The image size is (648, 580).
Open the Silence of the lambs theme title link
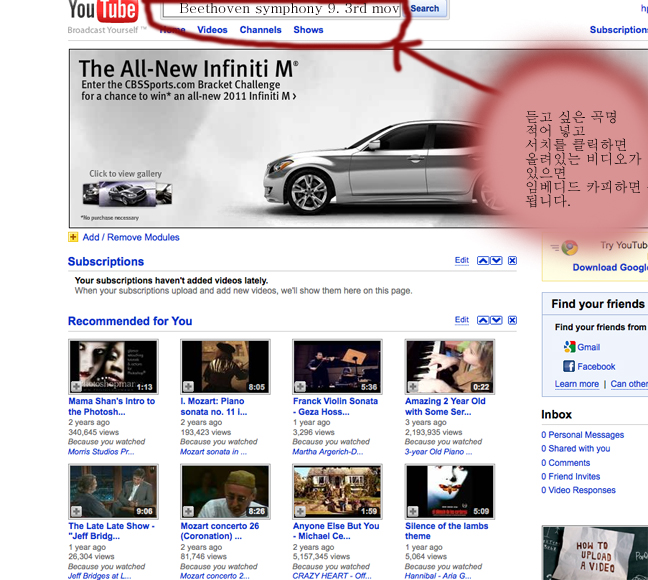click(446, 531)
